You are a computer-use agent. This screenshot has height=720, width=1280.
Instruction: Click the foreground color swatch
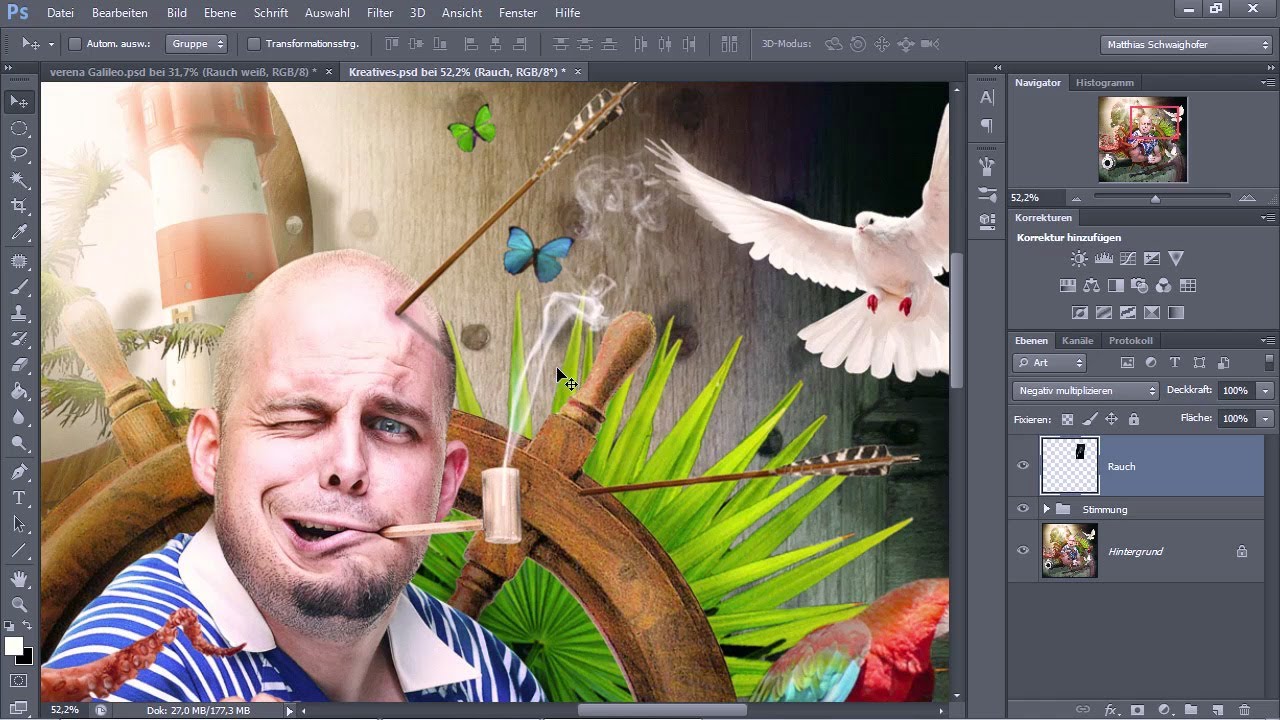[x=14, y=647]
